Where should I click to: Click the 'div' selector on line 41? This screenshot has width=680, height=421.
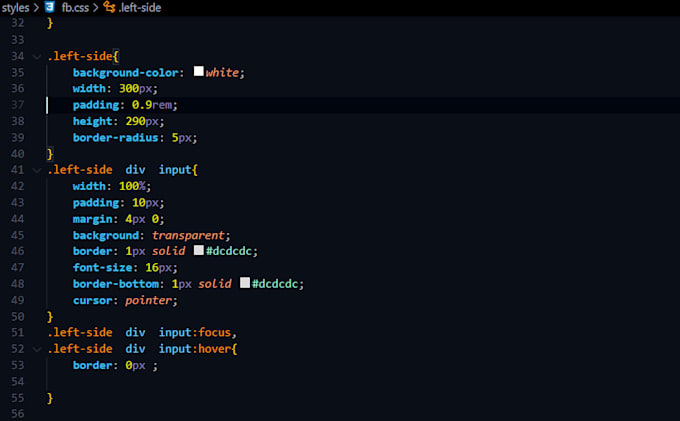coord(135,170)
